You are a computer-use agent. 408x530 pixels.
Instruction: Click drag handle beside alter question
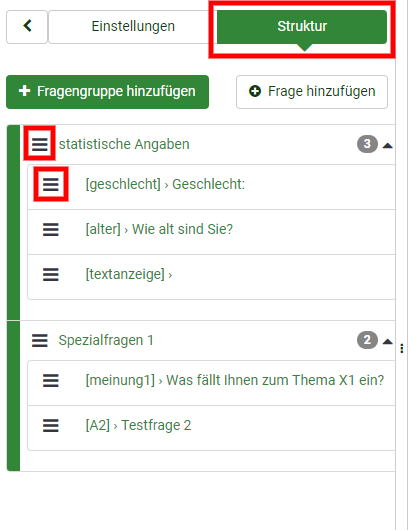(x=51, y=230)
